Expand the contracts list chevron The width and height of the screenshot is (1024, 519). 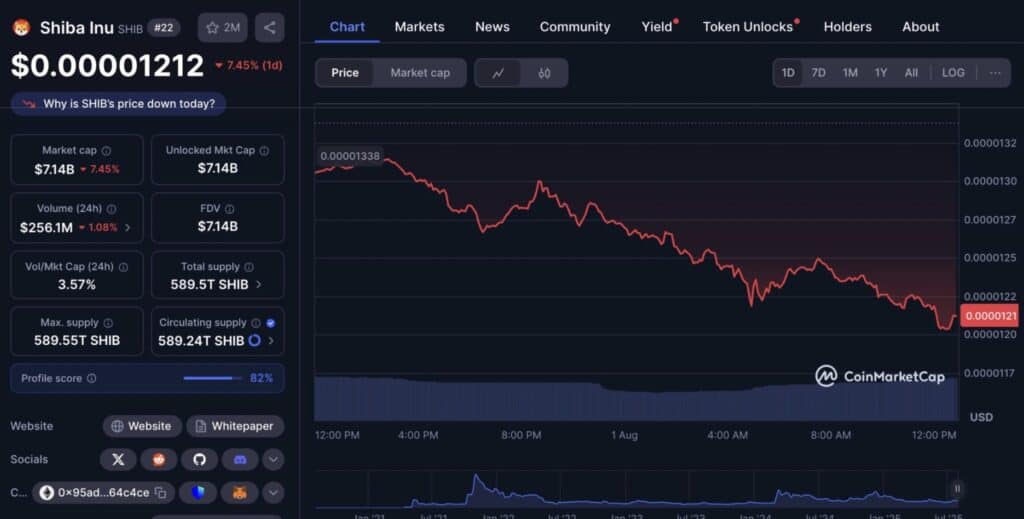click(273, 493)
